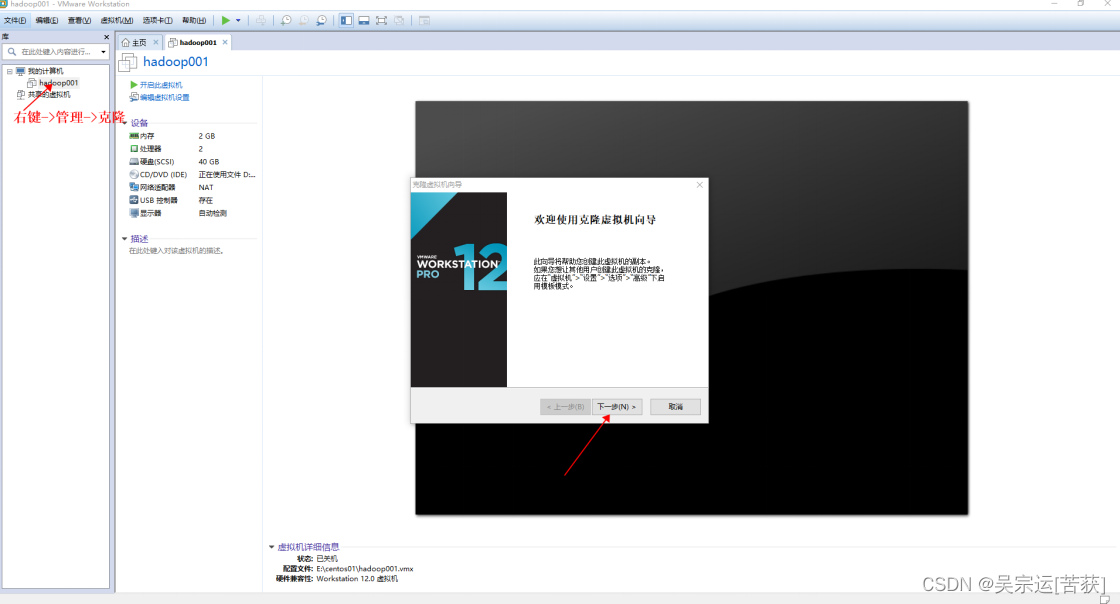Open the snapshot manager toolbar icon
This screenshot has height=604, width=1120.
tap(321, 21)
